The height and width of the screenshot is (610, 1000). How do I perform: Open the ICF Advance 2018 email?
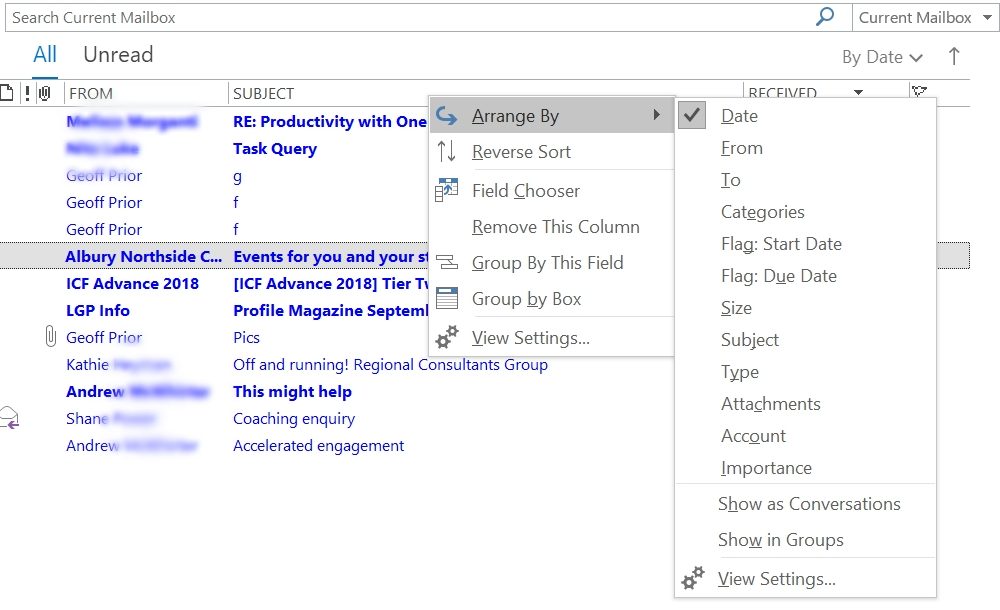[214, 283]
